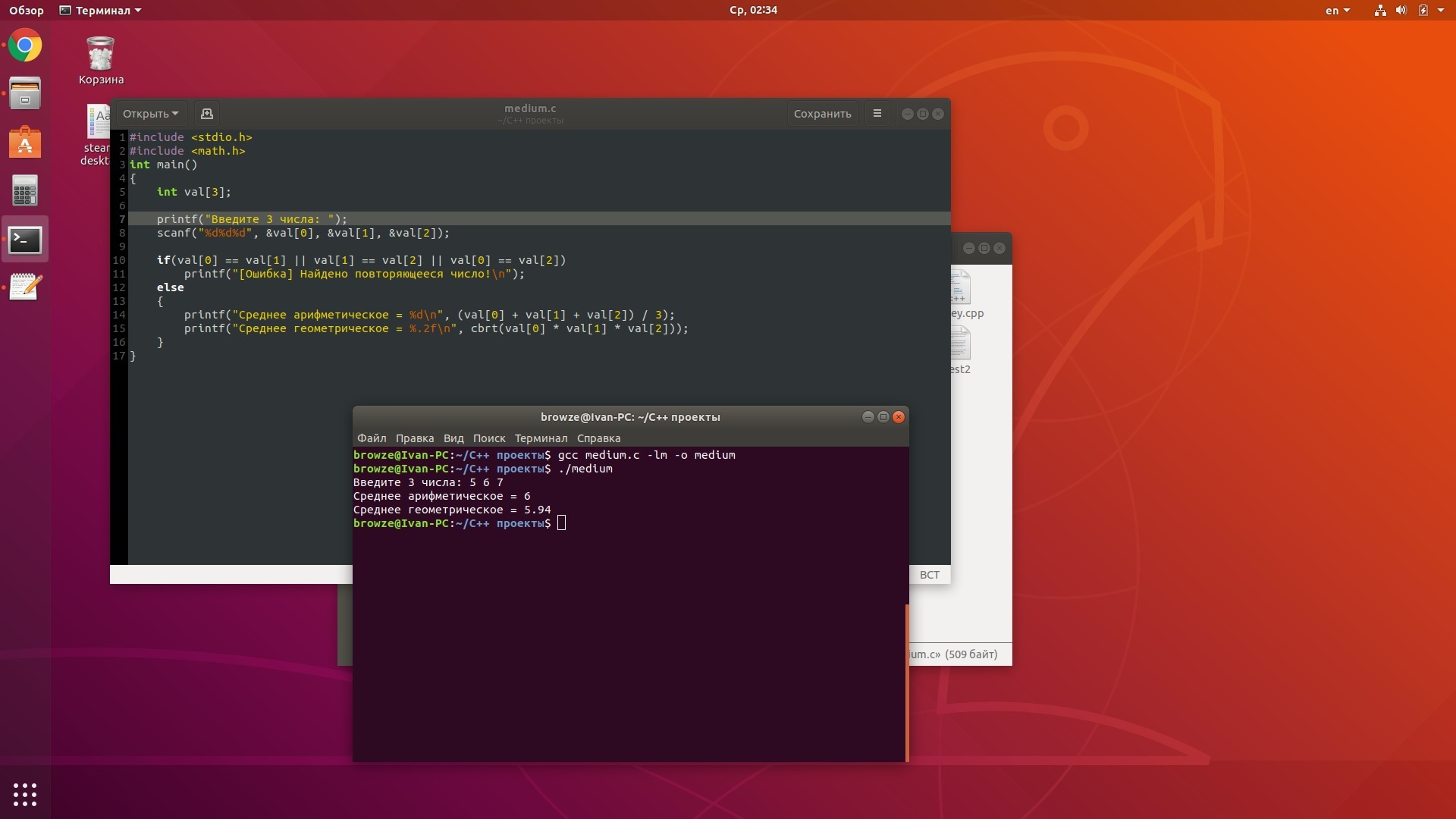Click the new document icon in gedit
This screenshot has height=819, width=1456.
tap(206, 114)
